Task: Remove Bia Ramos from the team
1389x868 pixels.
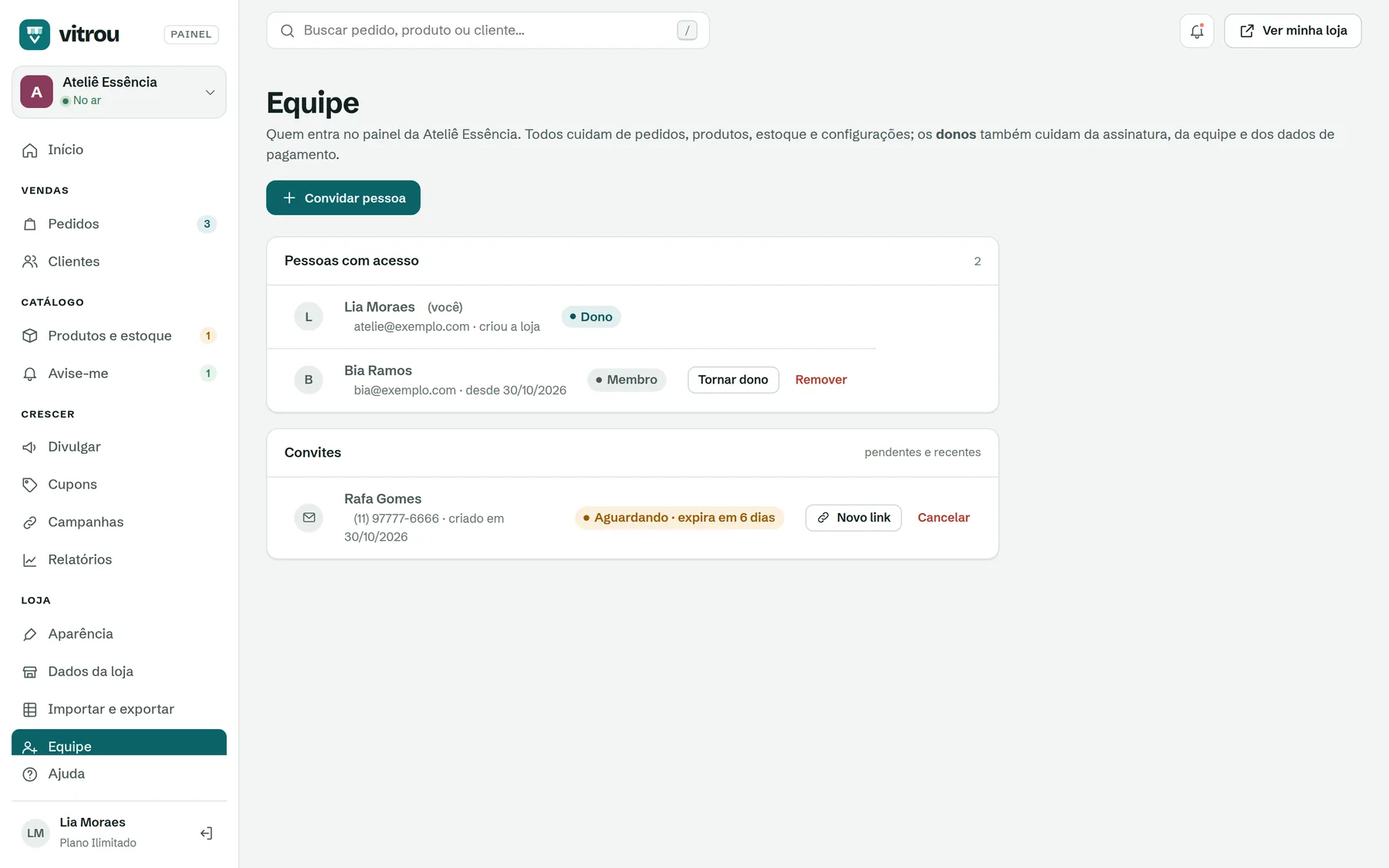Action: click(x=821, y=380)
